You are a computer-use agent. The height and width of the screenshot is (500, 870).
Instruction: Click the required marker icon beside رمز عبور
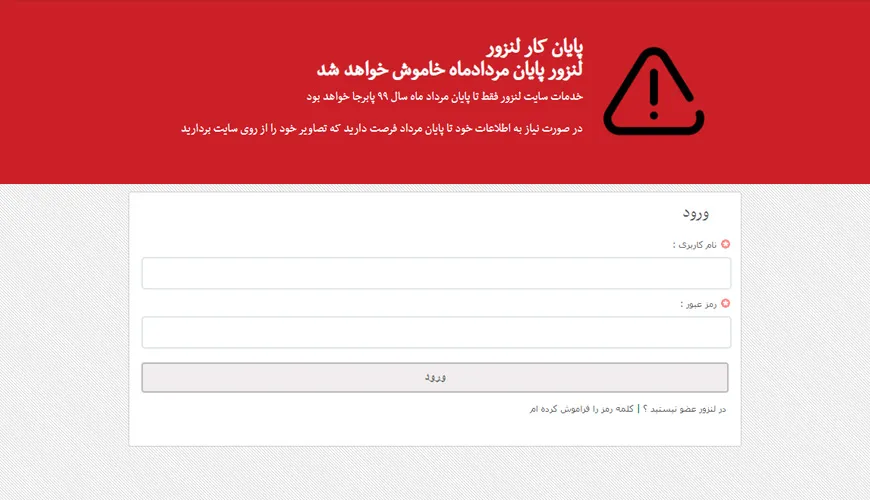coord(725,304)
